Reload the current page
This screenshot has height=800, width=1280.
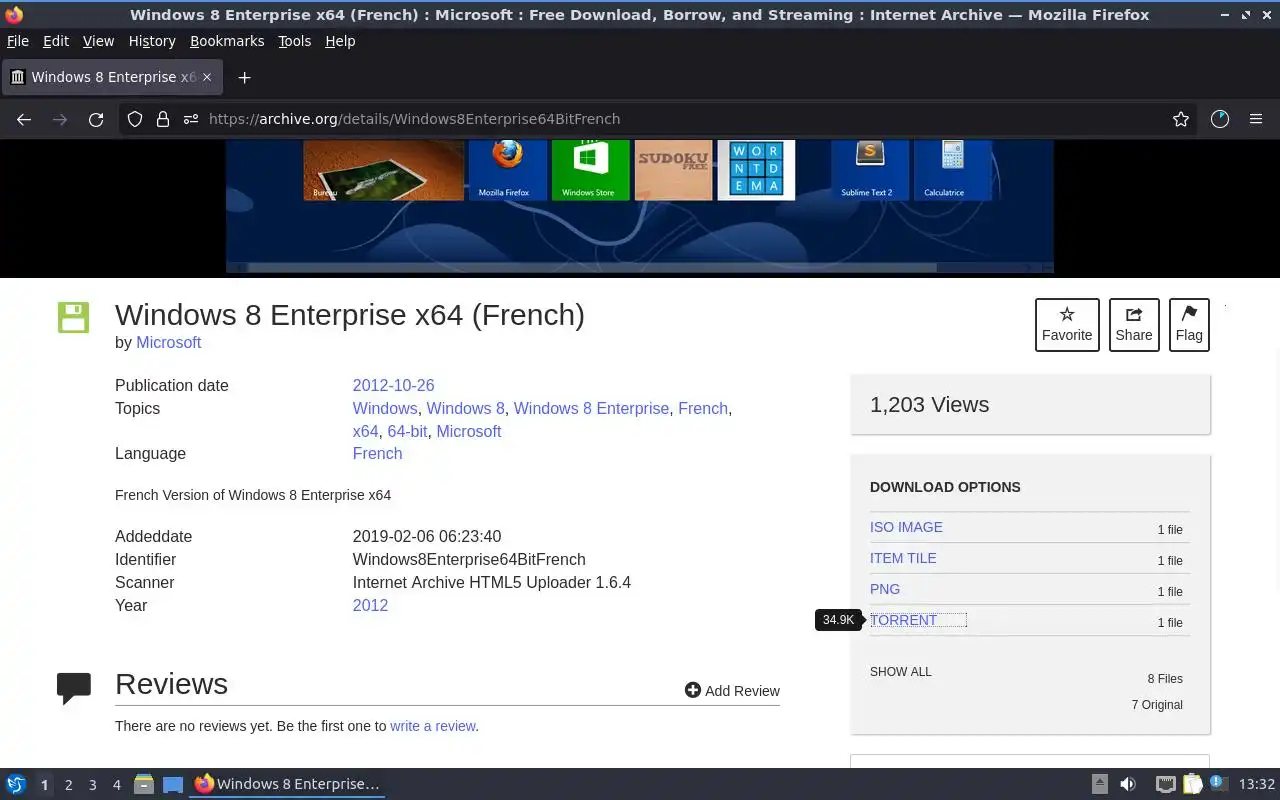[96, 119]
